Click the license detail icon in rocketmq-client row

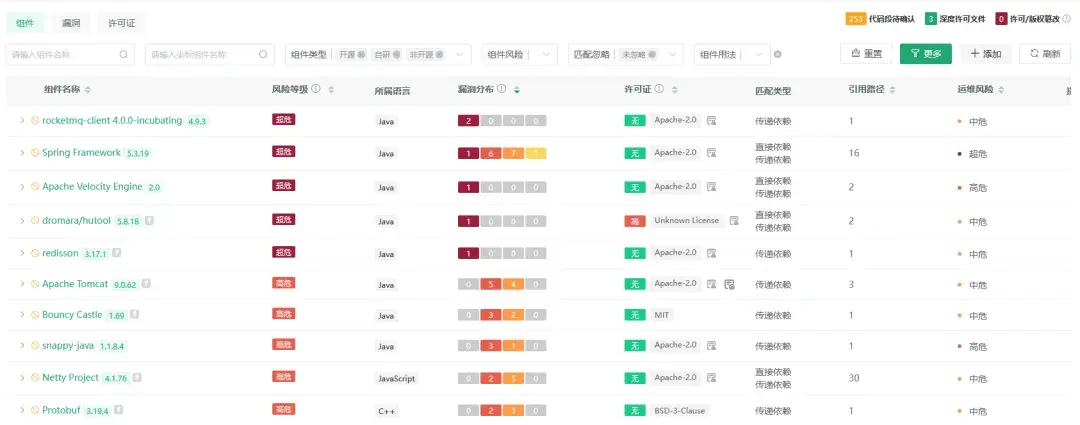click(712, 121)
